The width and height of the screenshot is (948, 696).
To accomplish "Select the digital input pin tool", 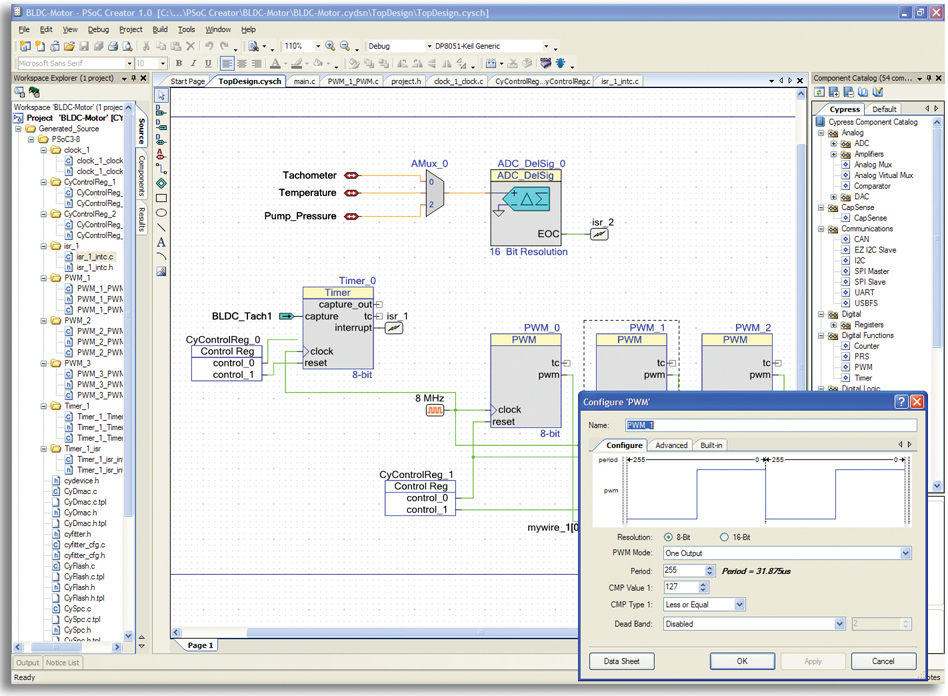I will [161, 111].
